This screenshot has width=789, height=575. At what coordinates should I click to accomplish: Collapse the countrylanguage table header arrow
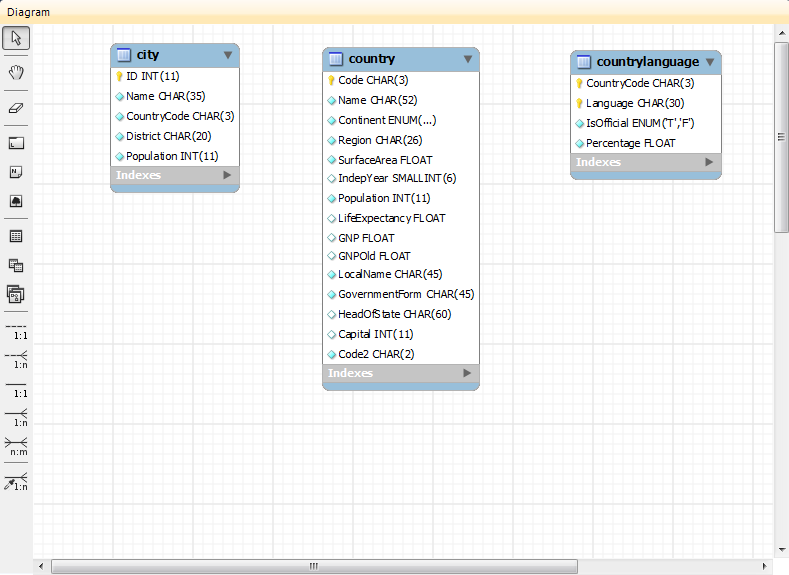710,62
